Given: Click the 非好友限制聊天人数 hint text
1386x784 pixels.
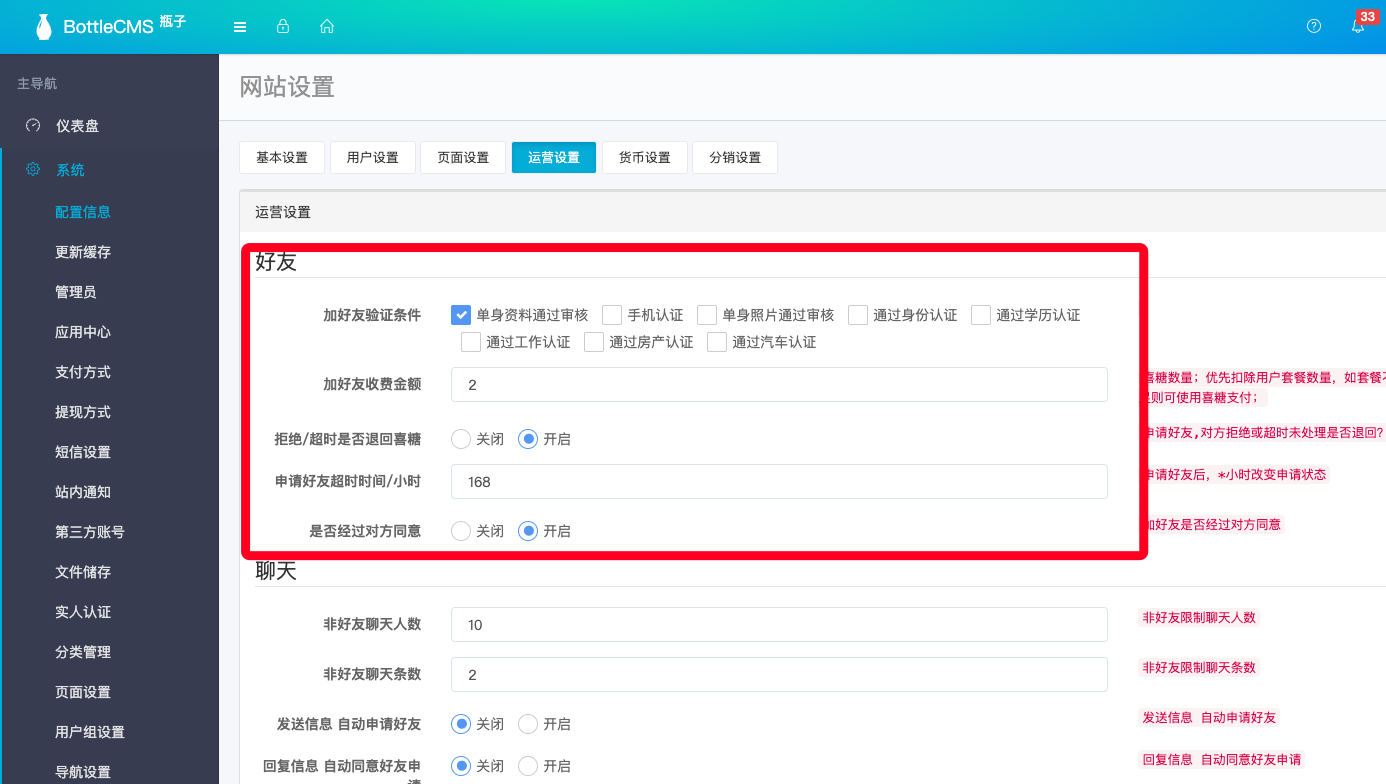Looking at the screenshot, I should point(1198,617).
